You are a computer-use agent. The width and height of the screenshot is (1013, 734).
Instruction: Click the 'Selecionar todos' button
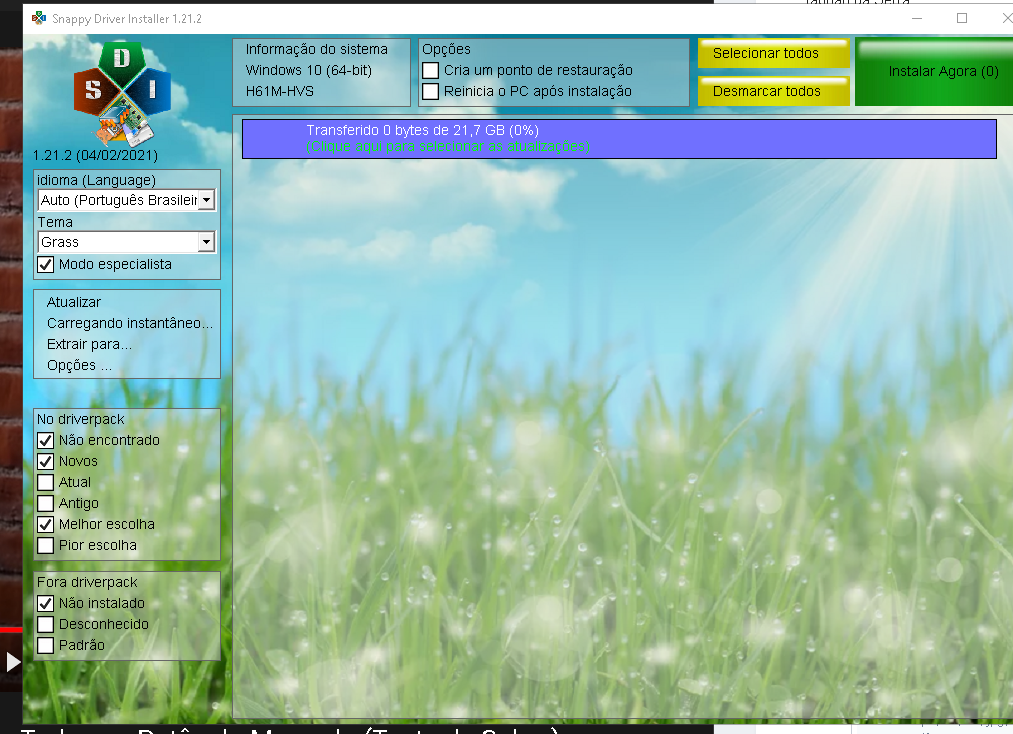773,54
